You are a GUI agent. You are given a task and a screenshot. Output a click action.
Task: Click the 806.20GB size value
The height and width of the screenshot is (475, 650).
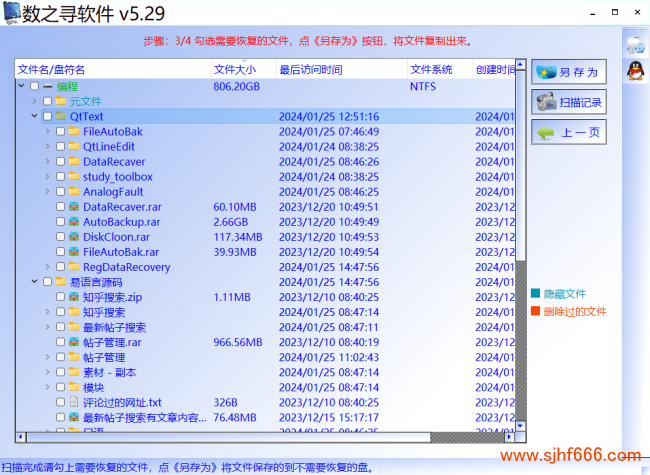point(236,86)
